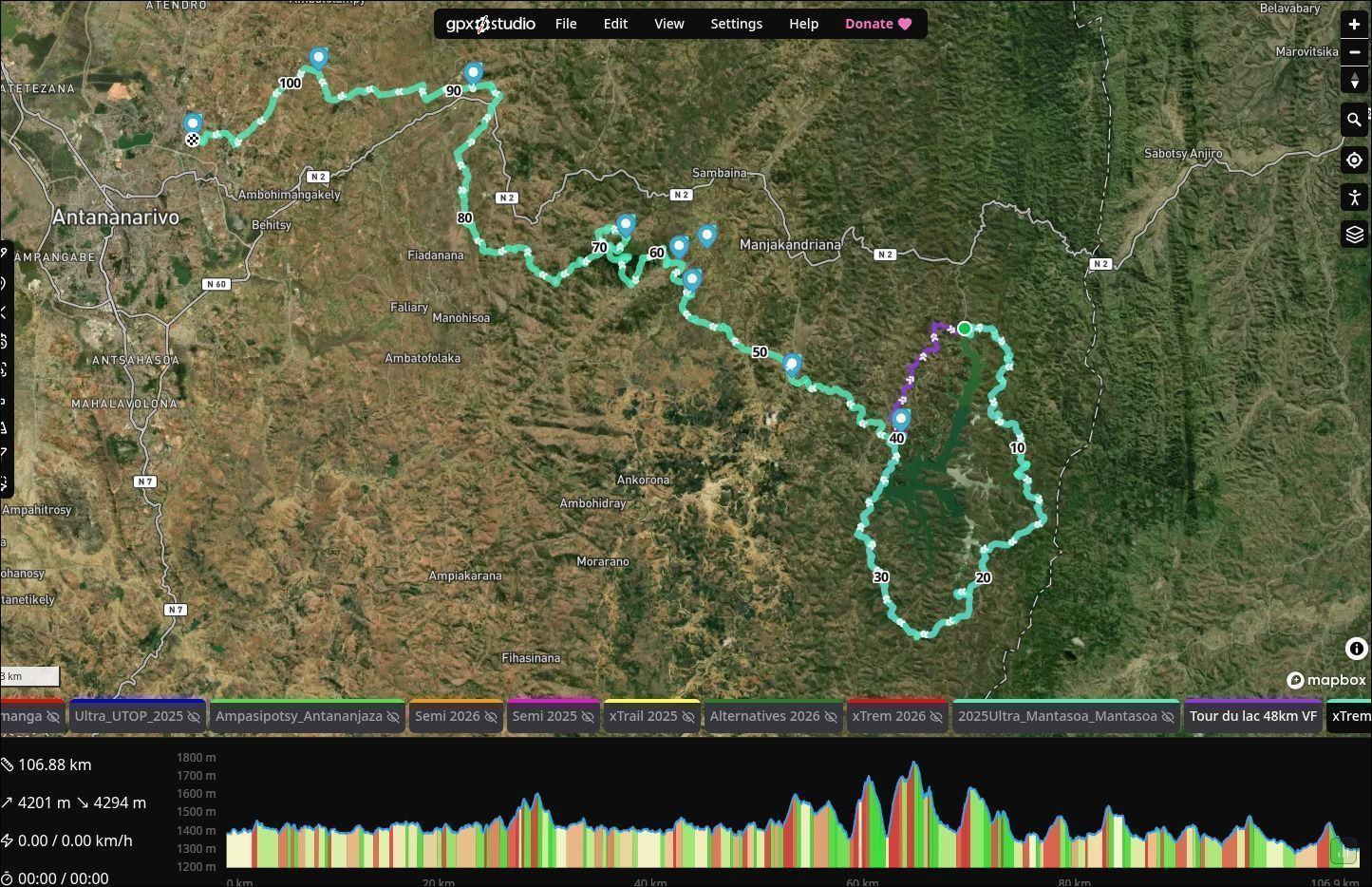Unhide the xTrail 2025 track
Image resolution: width=1372 pixels, height=887 pixels.
coord(688,717)
